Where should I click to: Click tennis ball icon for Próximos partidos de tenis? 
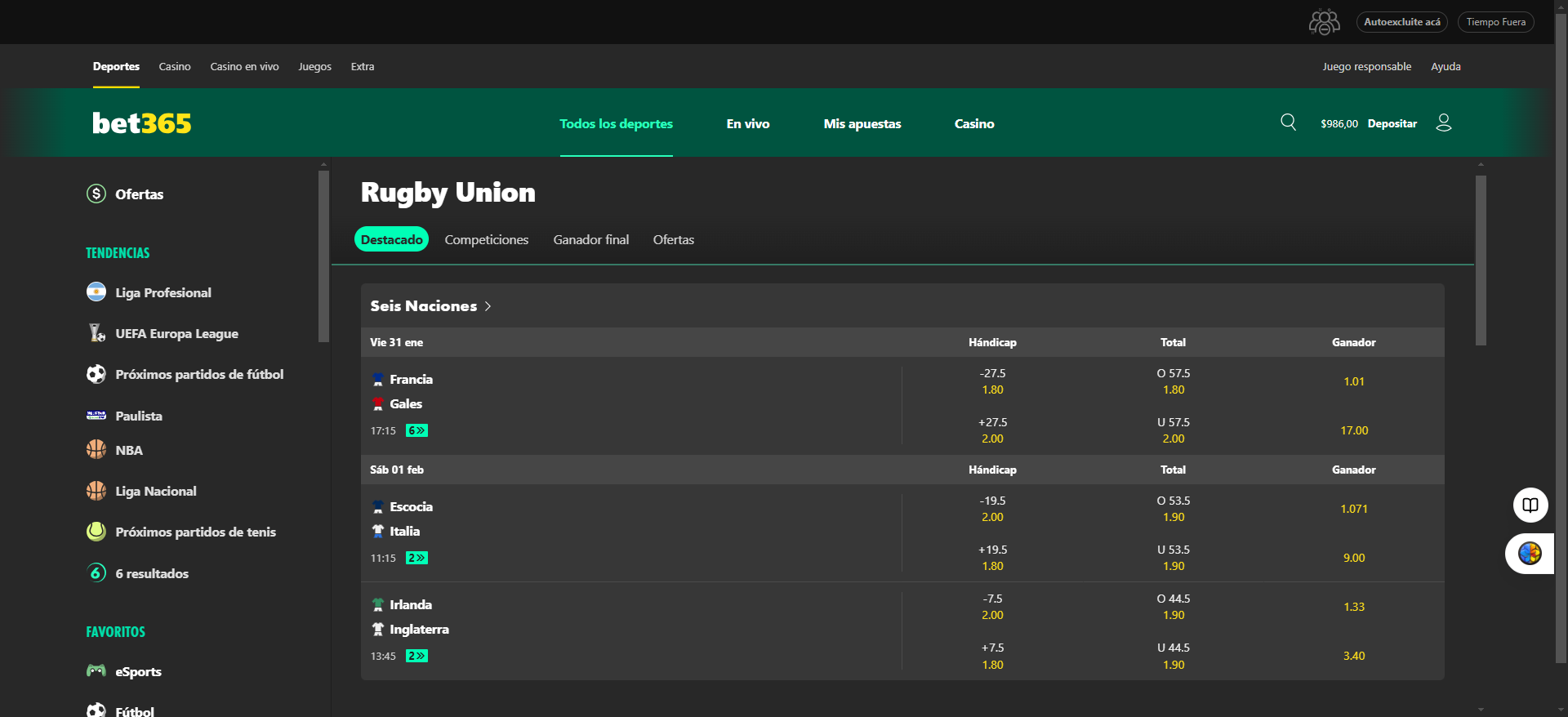[x=96, y=532]
